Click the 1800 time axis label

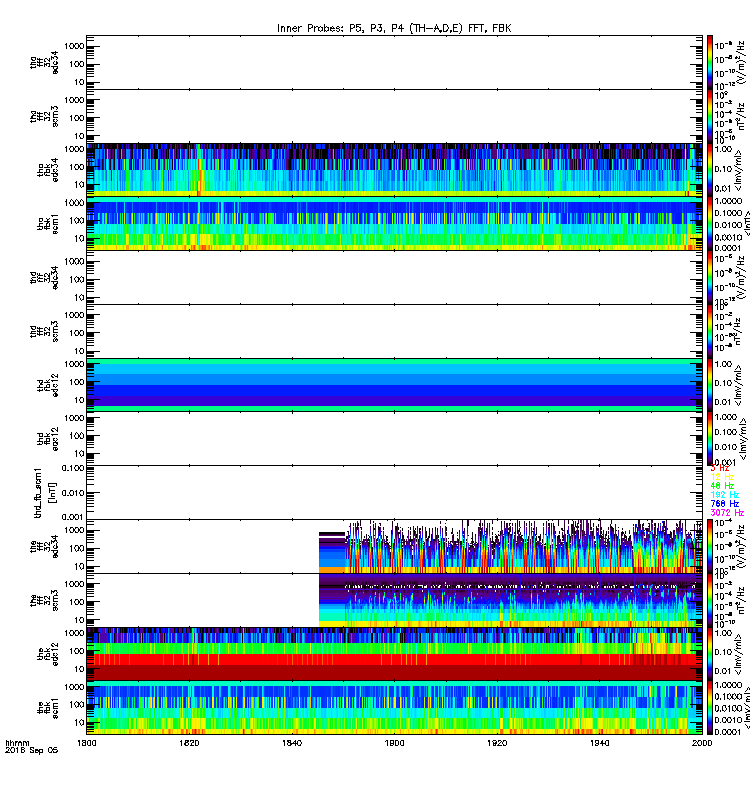87,743
